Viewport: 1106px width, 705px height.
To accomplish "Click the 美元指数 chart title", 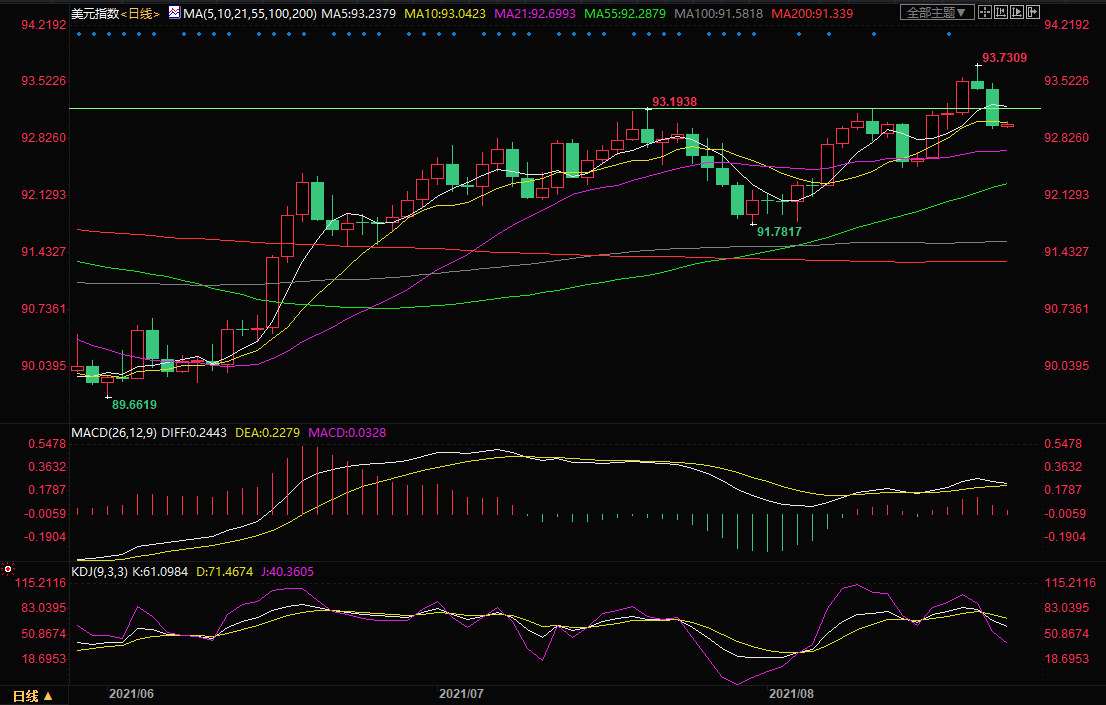I will pos(97,13).
